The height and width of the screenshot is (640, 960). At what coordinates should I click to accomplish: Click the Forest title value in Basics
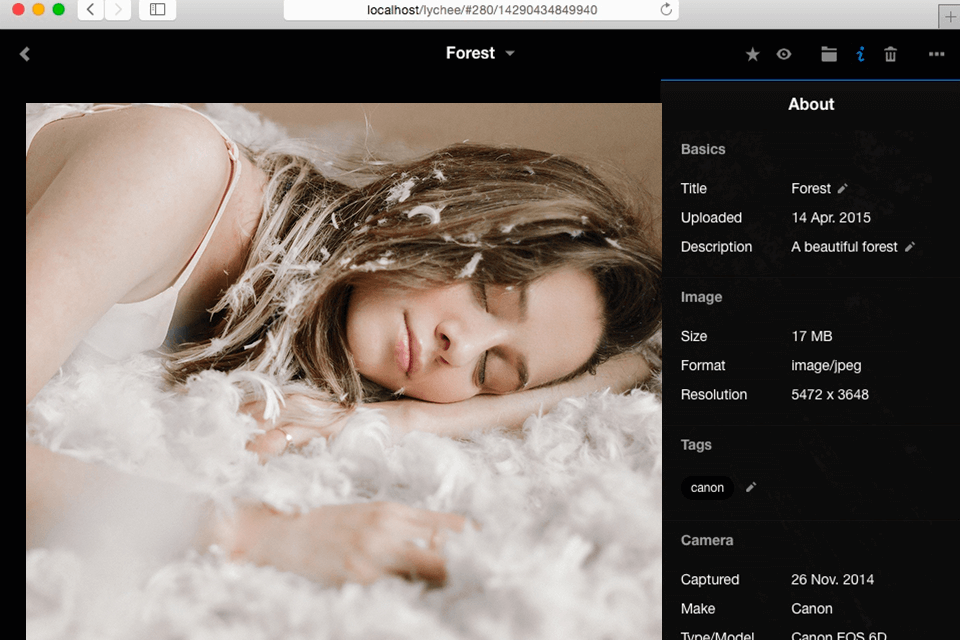[811, 189]
